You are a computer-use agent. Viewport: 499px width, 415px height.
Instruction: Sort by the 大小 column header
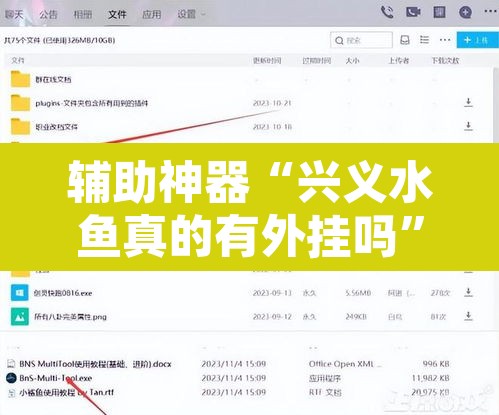(x=352, y=61)
